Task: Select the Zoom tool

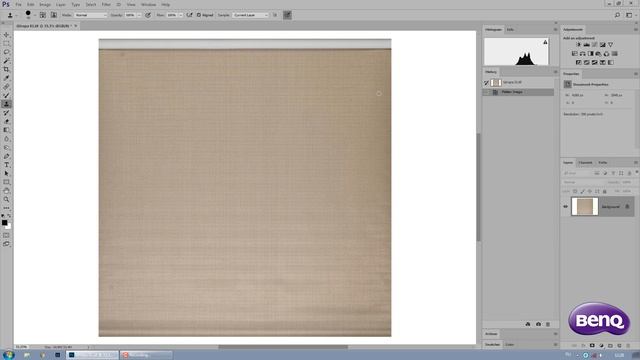Action: point(6,200)
